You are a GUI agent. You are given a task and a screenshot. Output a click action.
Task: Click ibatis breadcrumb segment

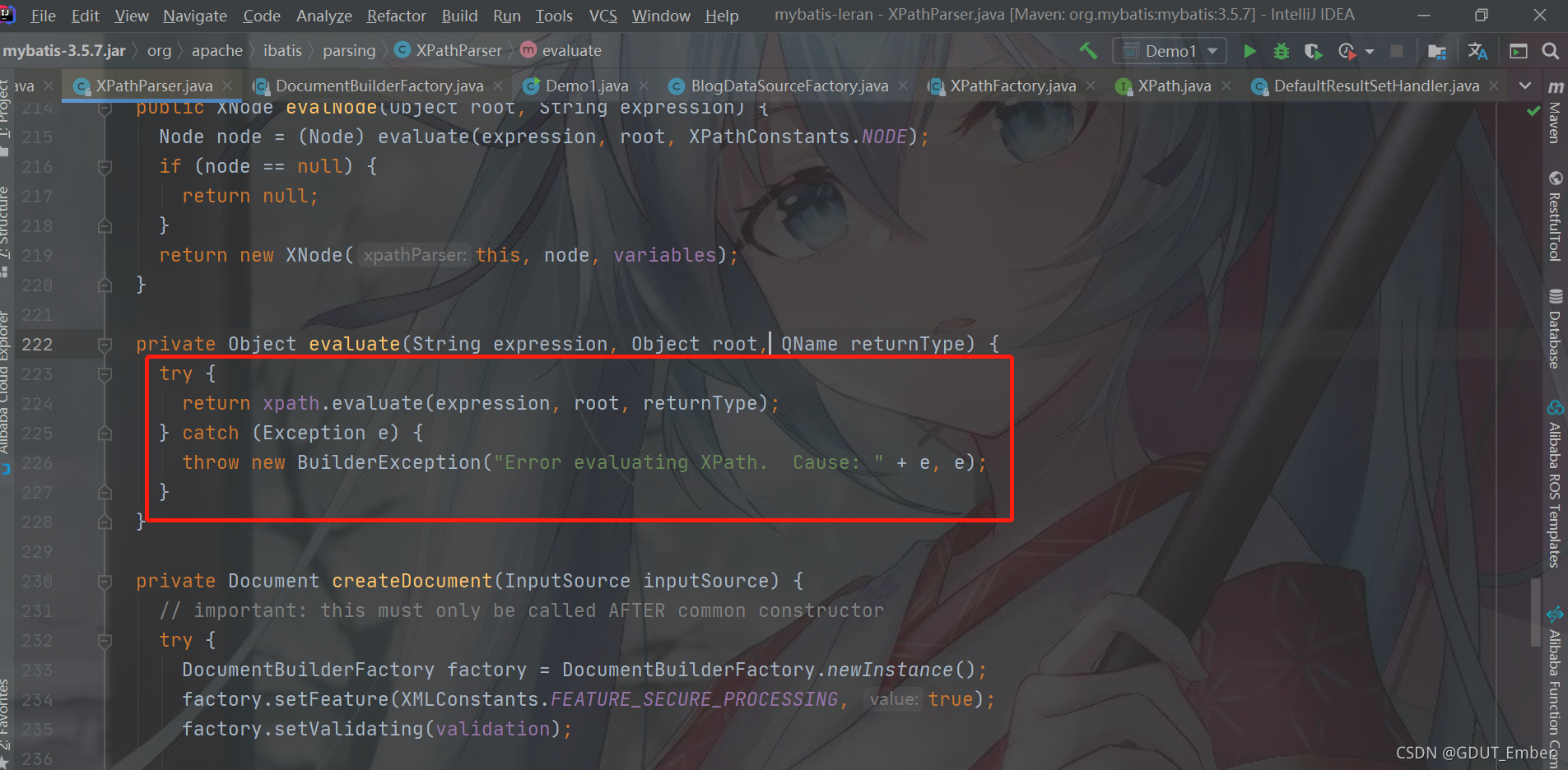(282, 51)
